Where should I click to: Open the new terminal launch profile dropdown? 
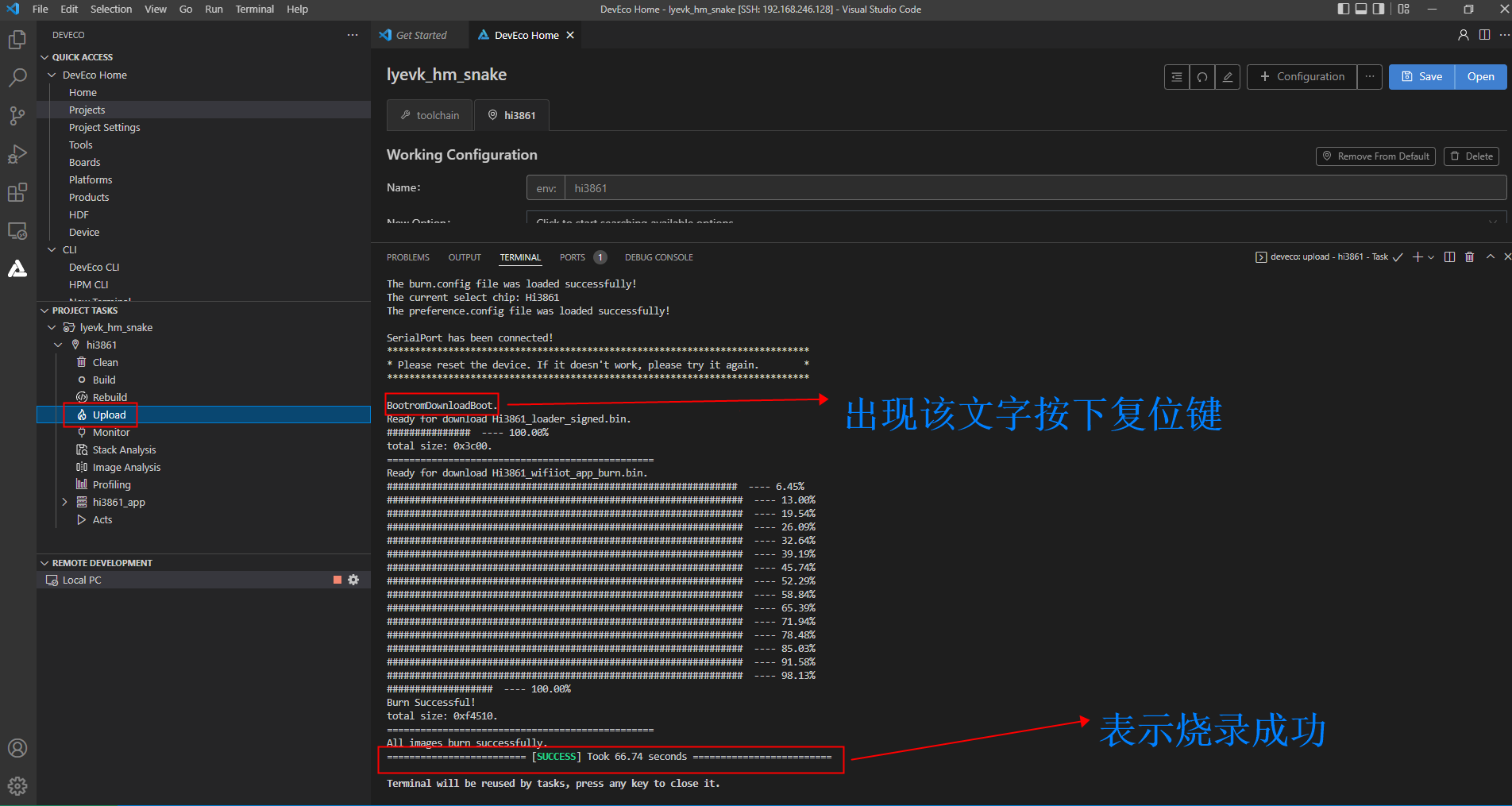1431,256
